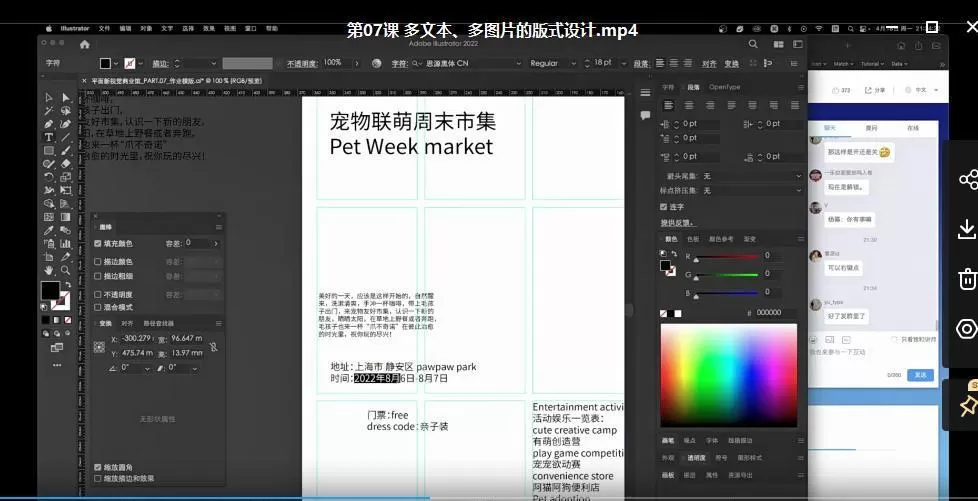This screenshot has height=501, width=978.
Task: Select the Curvature tool
Action: [65, 124]
